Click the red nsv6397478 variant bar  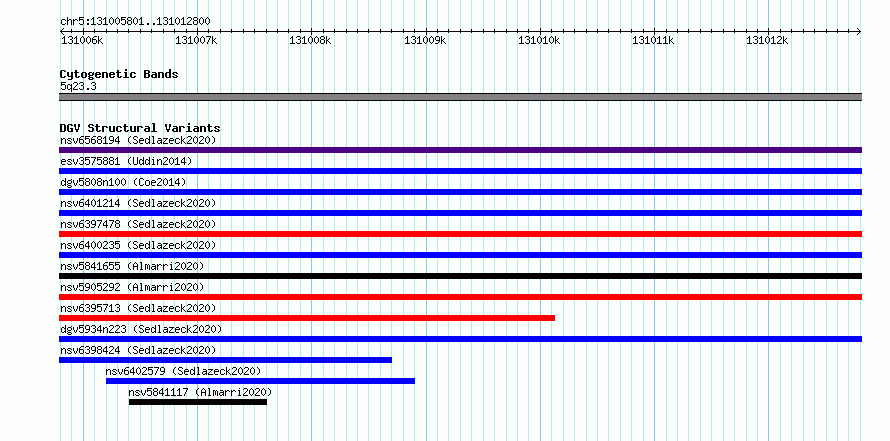click(460, 234)
